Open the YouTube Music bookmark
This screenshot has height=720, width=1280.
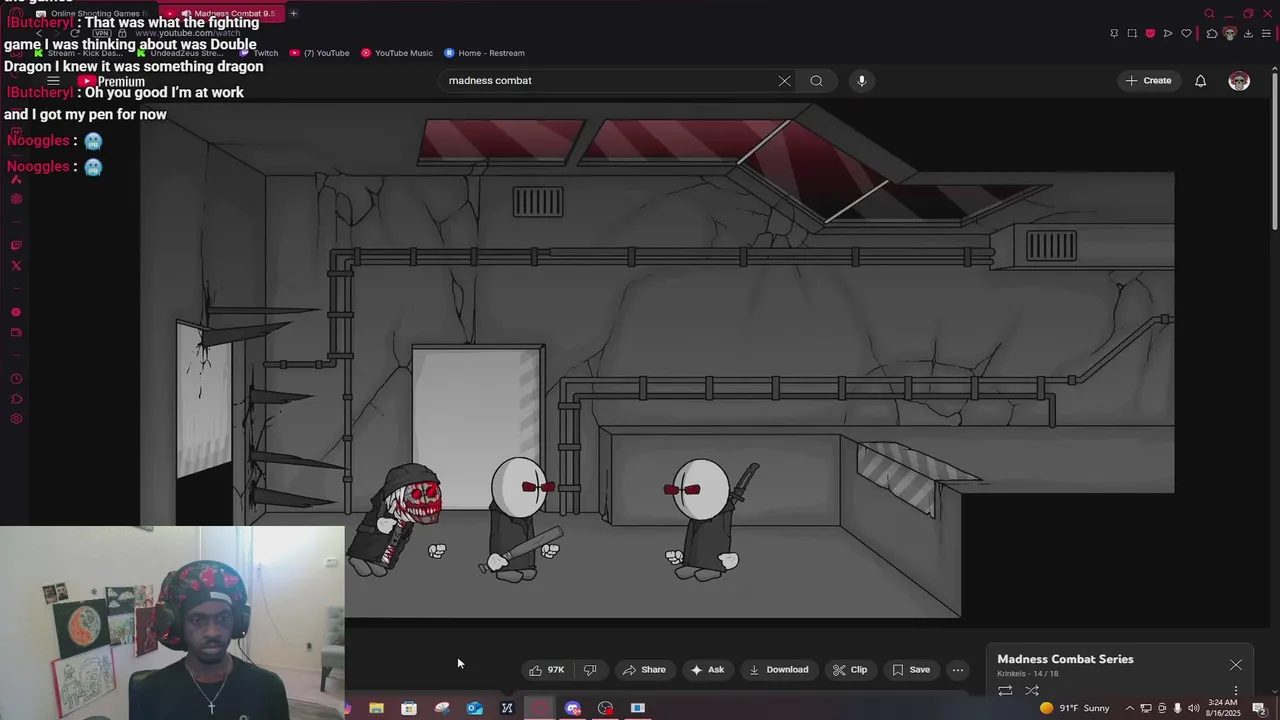397,53
